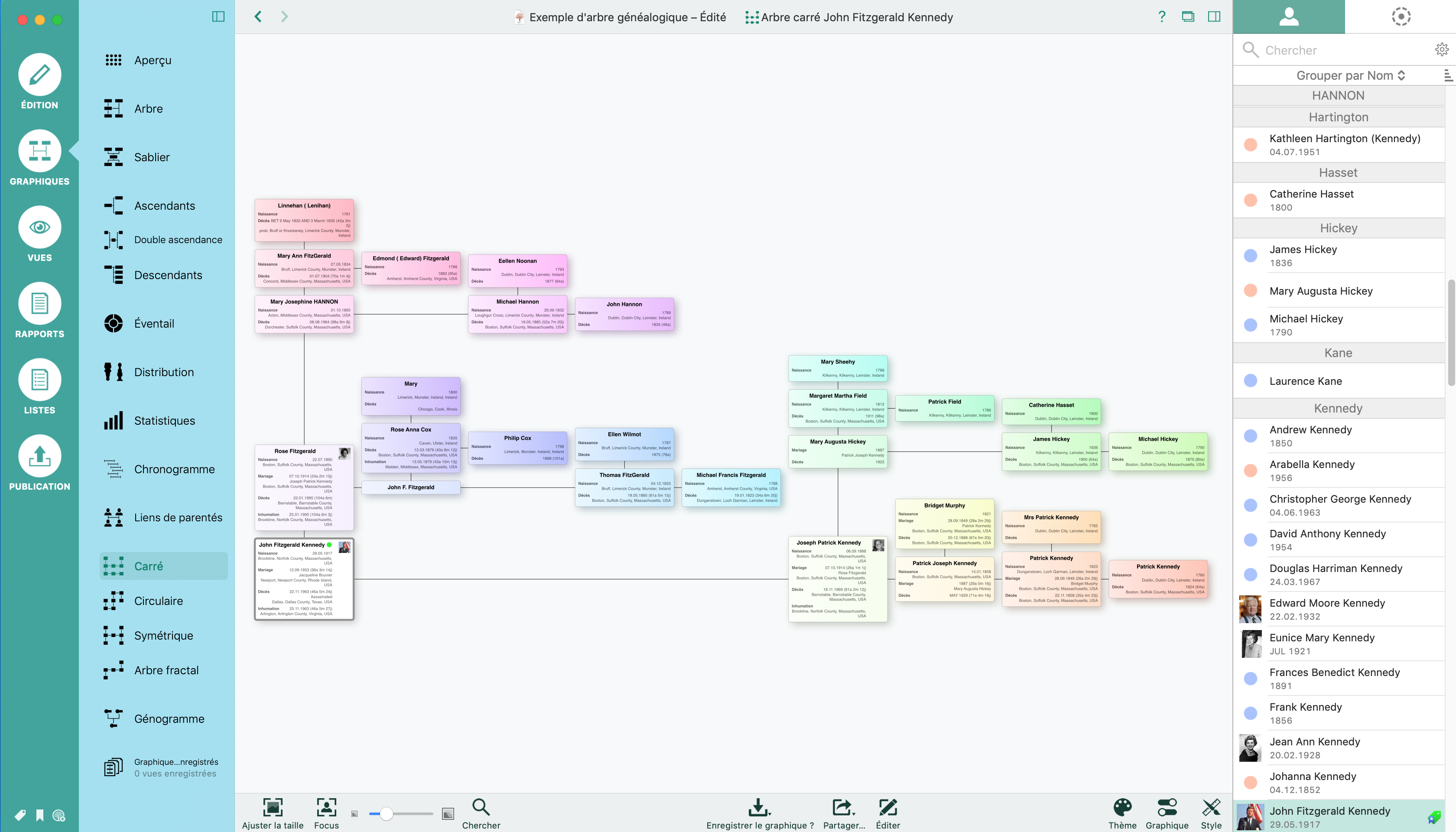1456x832 pixels.
Task: Select Double ascendance chart
Action: coord(163,240)
